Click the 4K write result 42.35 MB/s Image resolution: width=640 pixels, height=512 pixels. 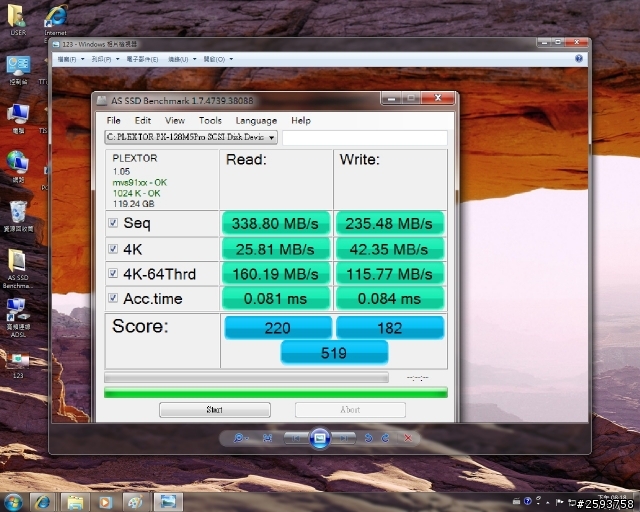(389, 249)
